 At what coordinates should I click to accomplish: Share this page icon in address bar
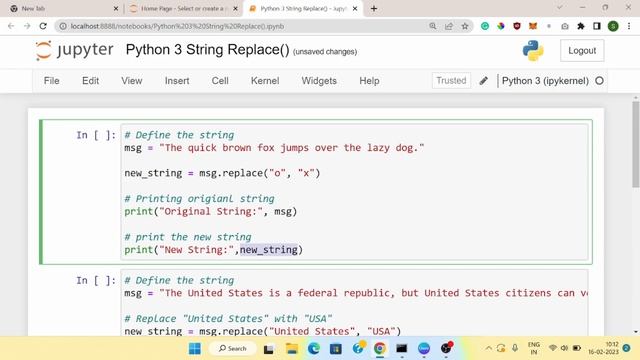click(449, 26)
